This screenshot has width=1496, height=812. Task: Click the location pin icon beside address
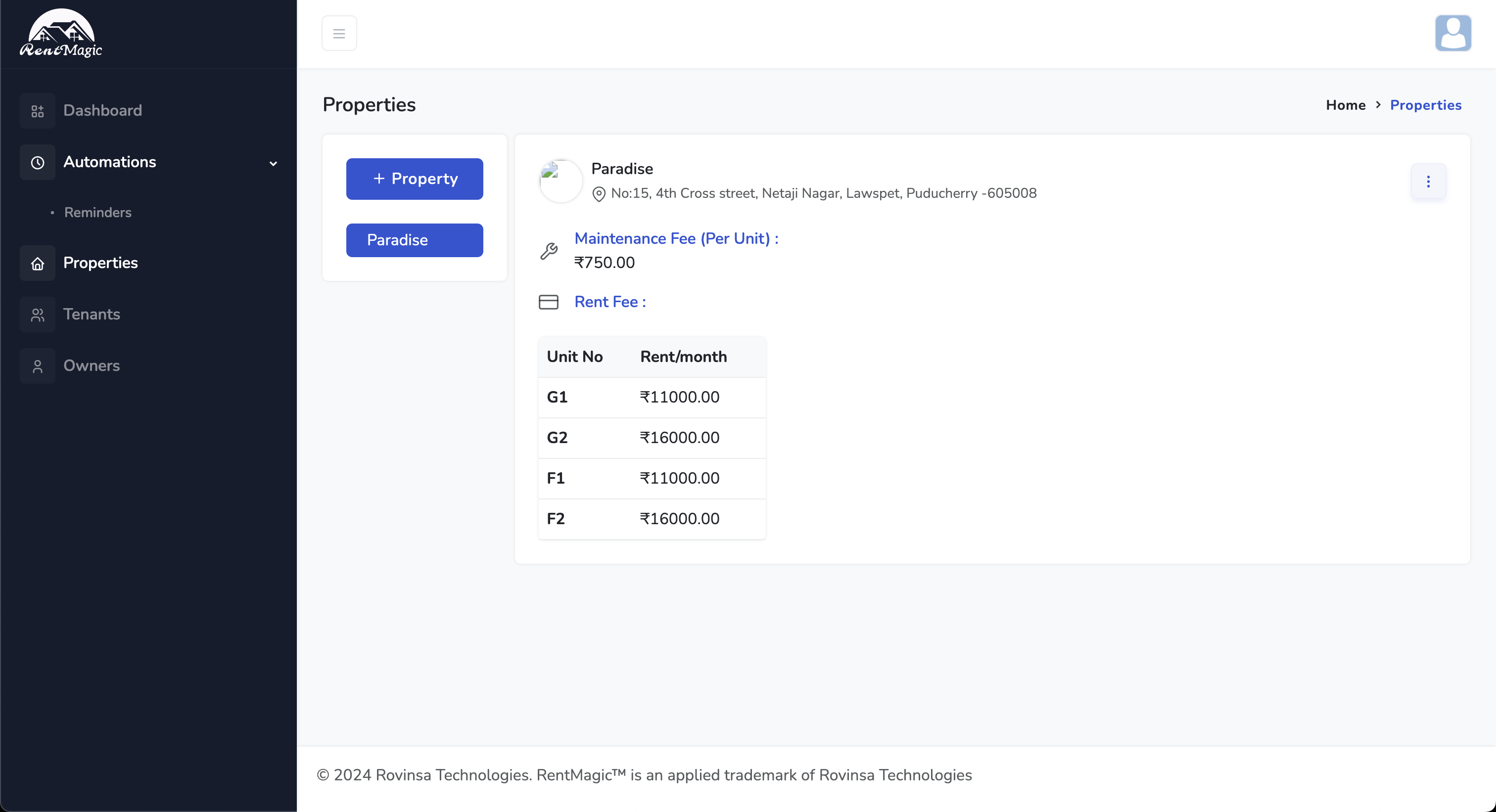599,194
